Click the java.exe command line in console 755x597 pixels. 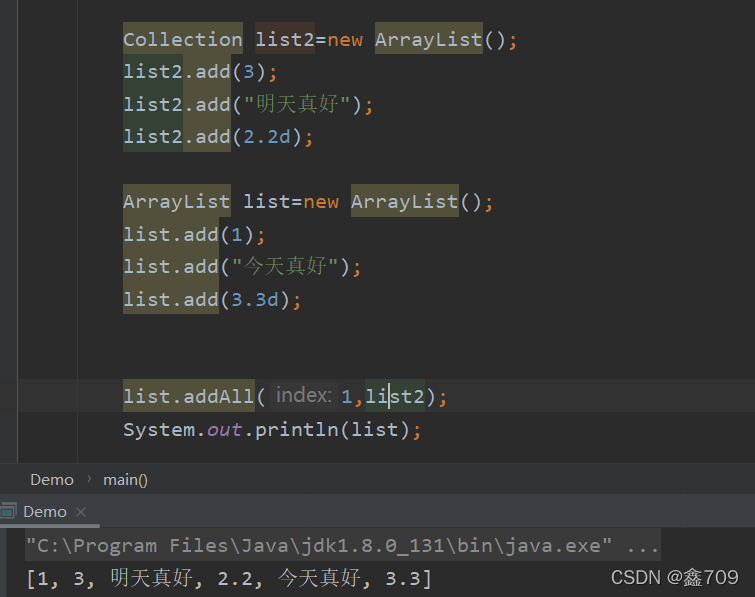click(x=342, y=545)
